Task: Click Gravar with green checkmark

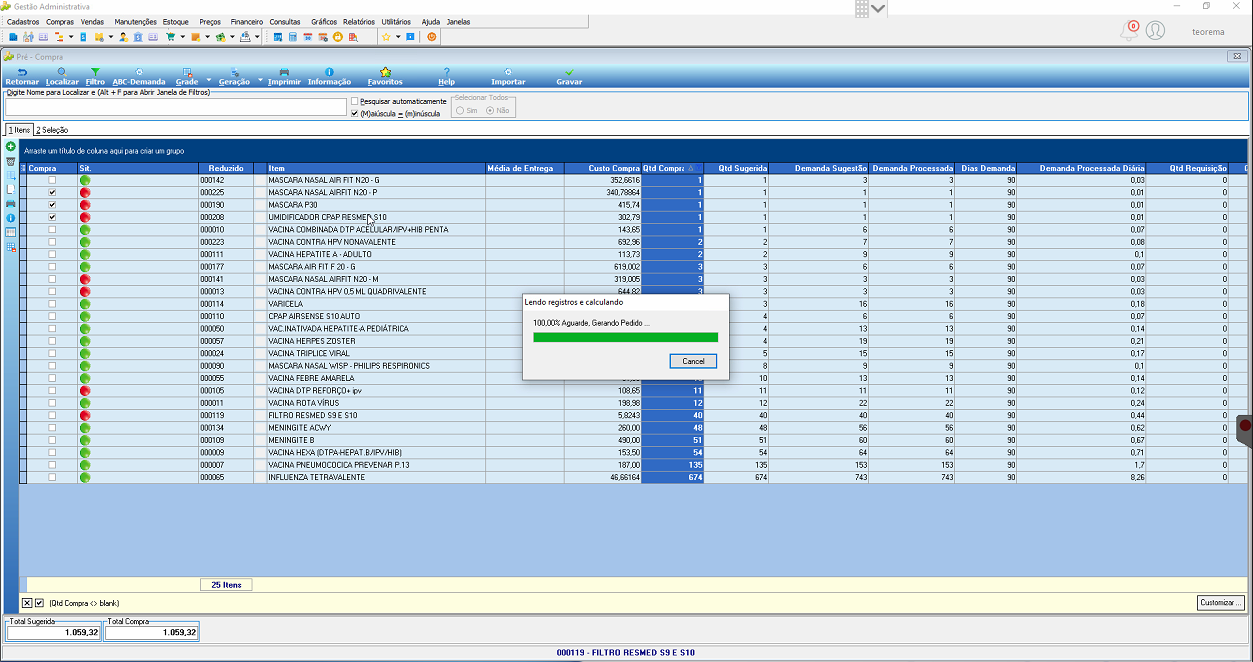Action: [x=569, y=76]
